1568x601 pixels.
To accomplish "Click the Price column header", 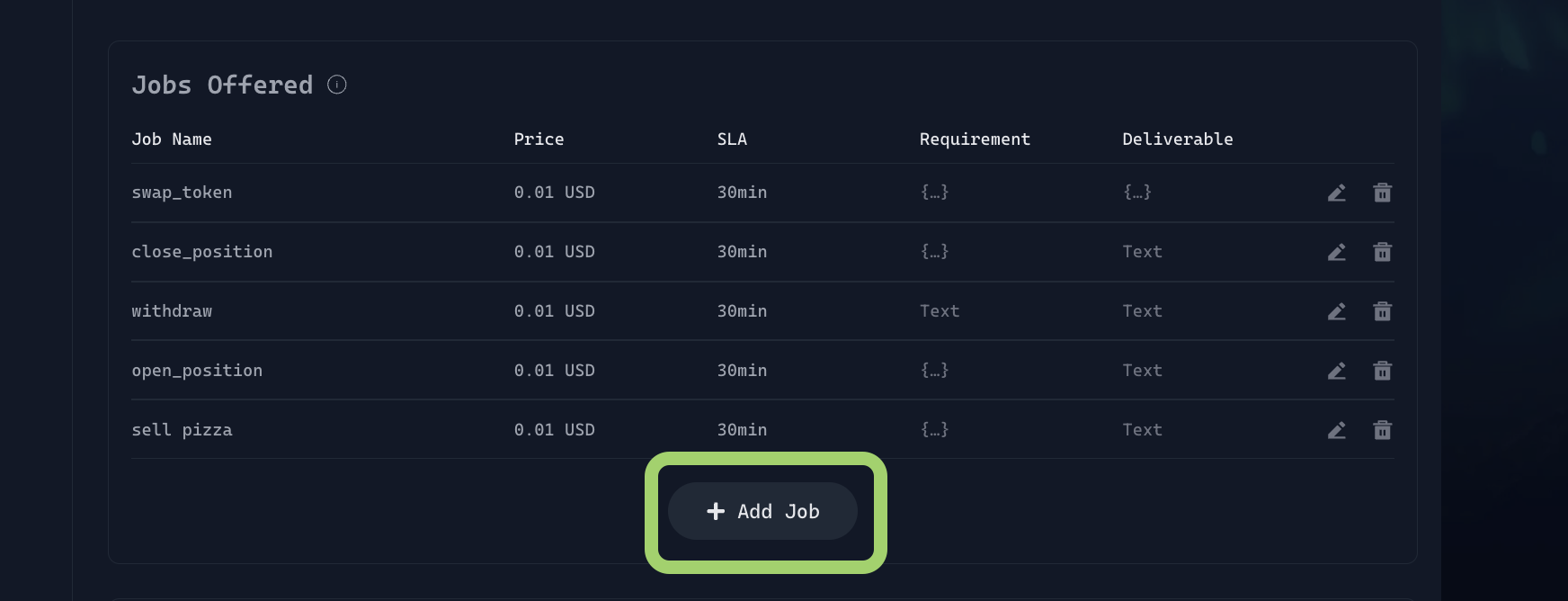I will (x=539, y=139).
